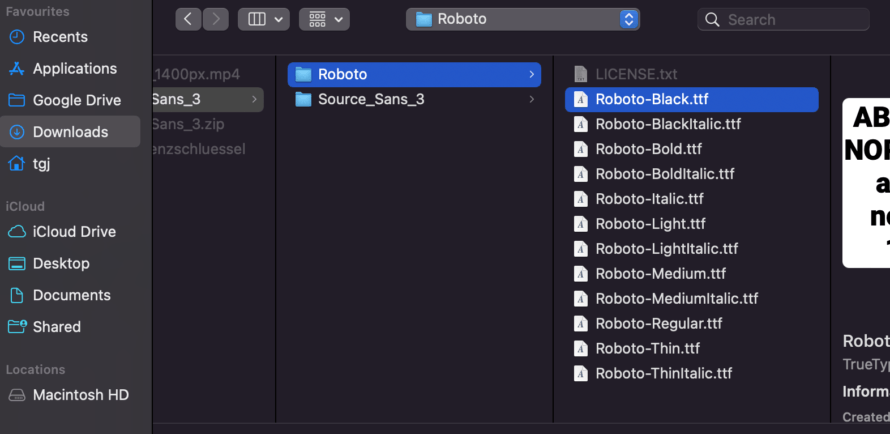Open Recents in the sidebar

(x=60, y=37)
